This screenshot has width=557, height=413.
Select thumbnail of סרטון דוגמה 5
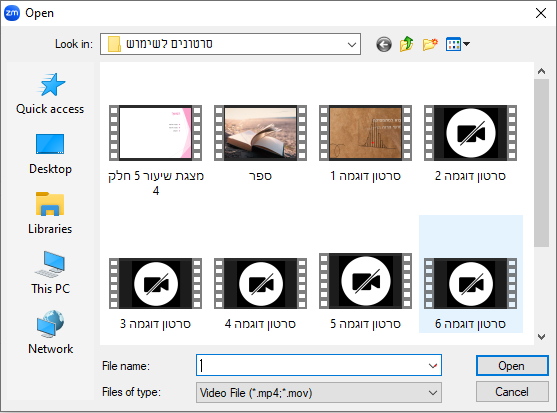pos(366,281)
